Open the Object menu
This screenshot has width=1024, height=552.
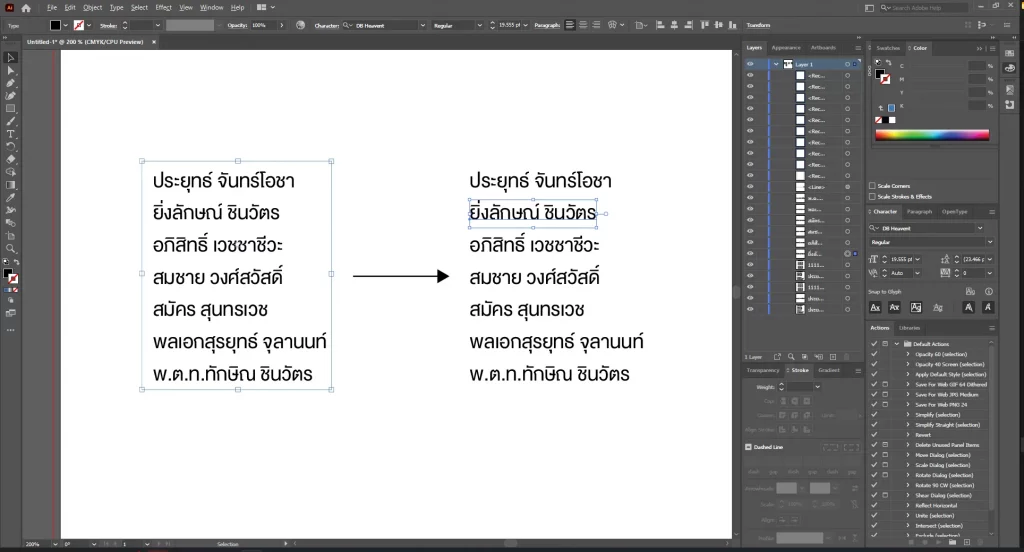tap(92, 7)
